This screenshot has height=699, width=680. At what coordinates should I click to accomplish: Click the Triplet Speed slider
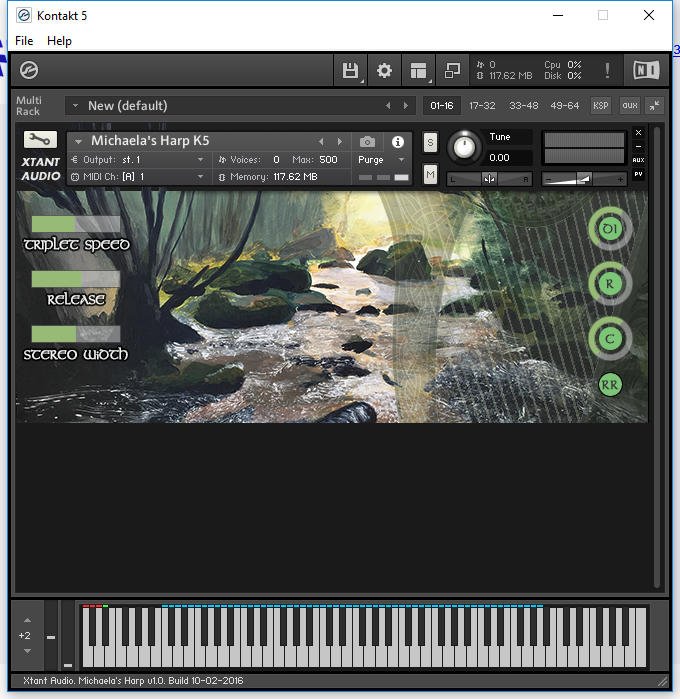[x=76, y=224]
